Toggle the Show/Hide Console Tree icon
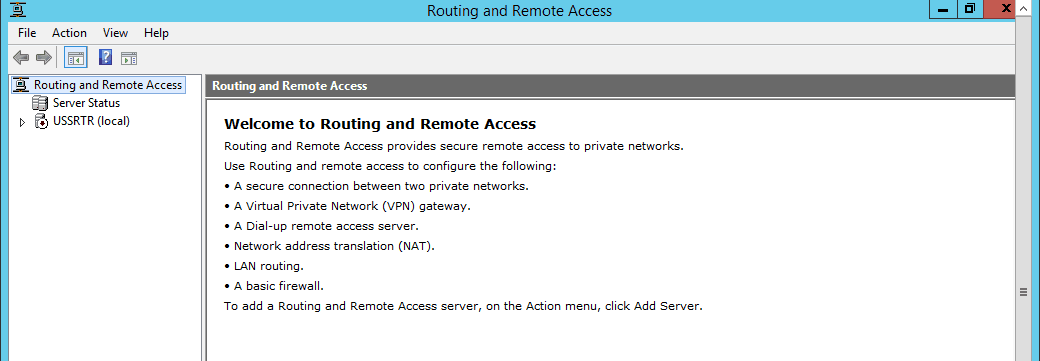Screen dimensions: 1040x361 pos(76,58)
